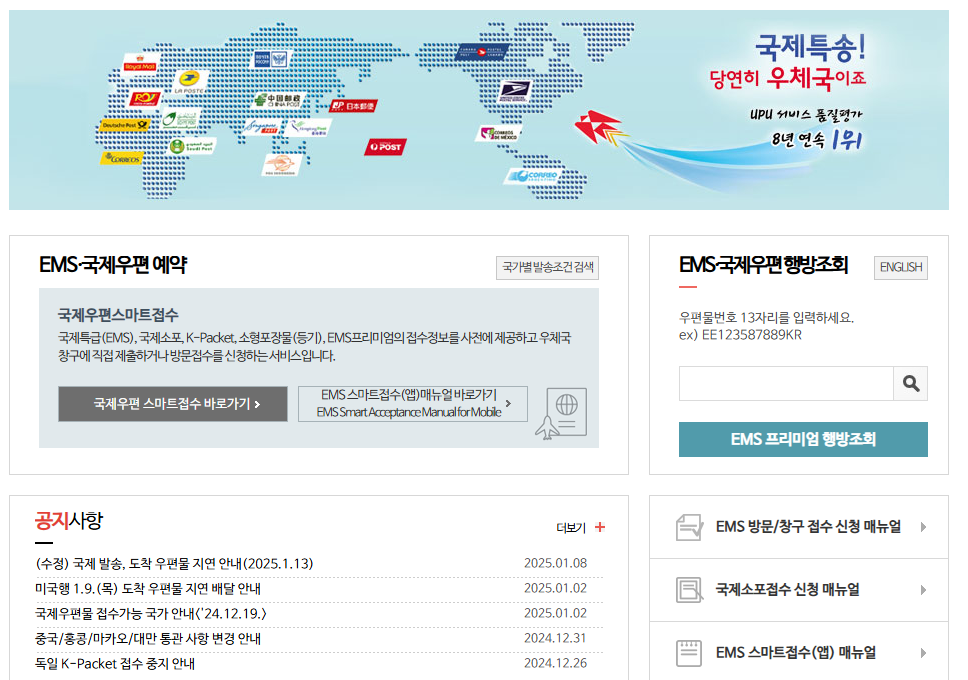This screenshot has width=968, height=680.
Task: Click the passport and airplane icon
Action: point(561,414)
